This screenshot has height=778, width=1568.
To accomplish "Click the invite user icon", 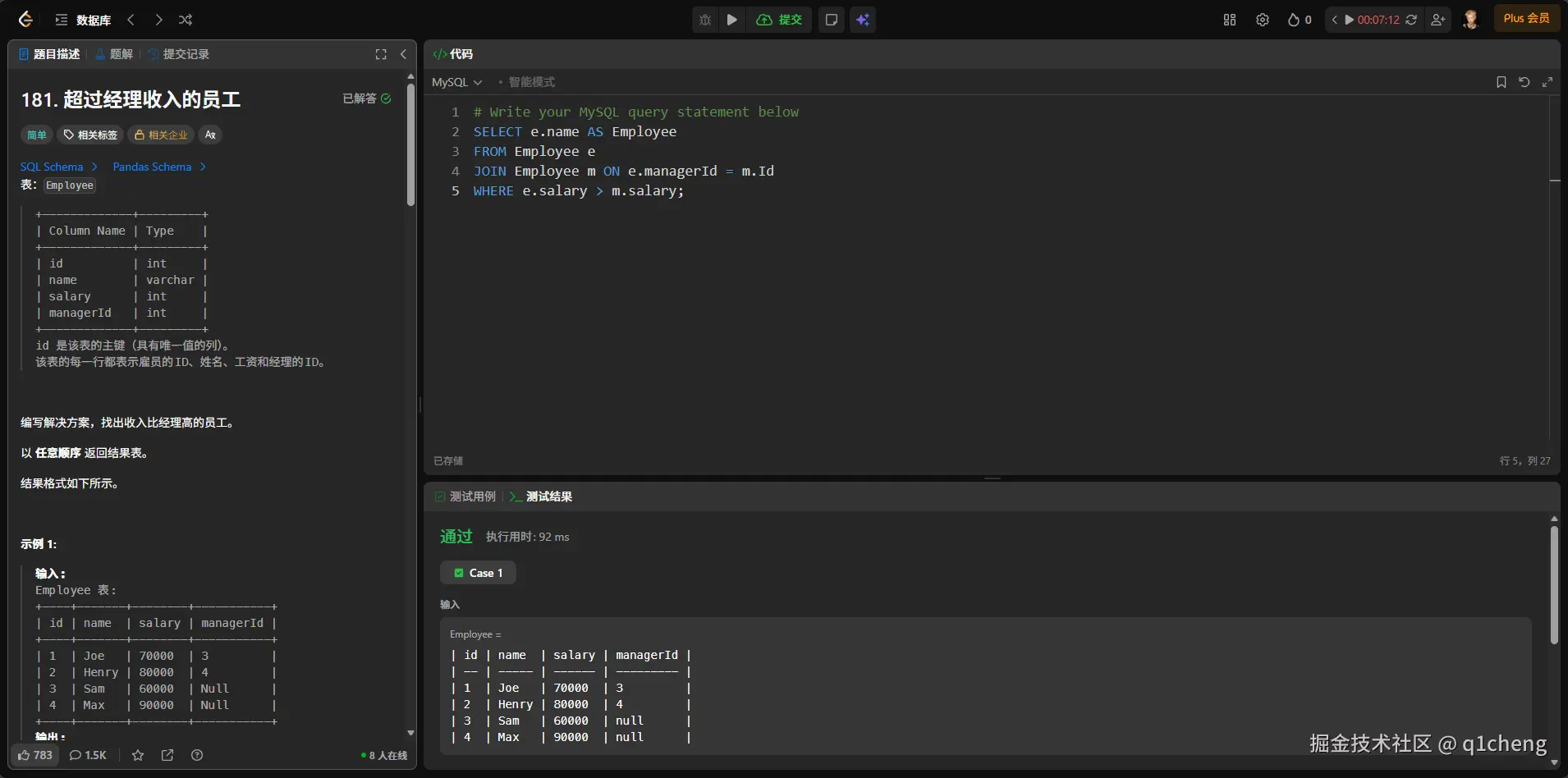I will coord(1438,20).
